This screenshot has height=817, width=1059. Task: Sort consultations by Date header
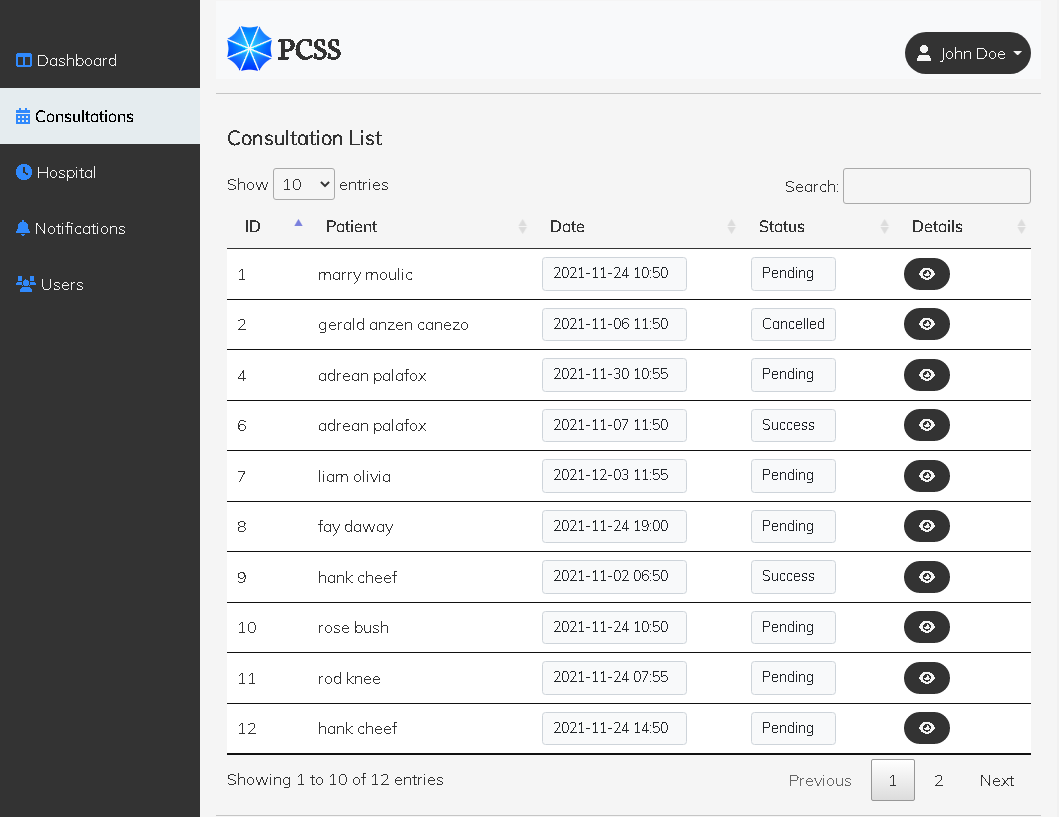567,227
